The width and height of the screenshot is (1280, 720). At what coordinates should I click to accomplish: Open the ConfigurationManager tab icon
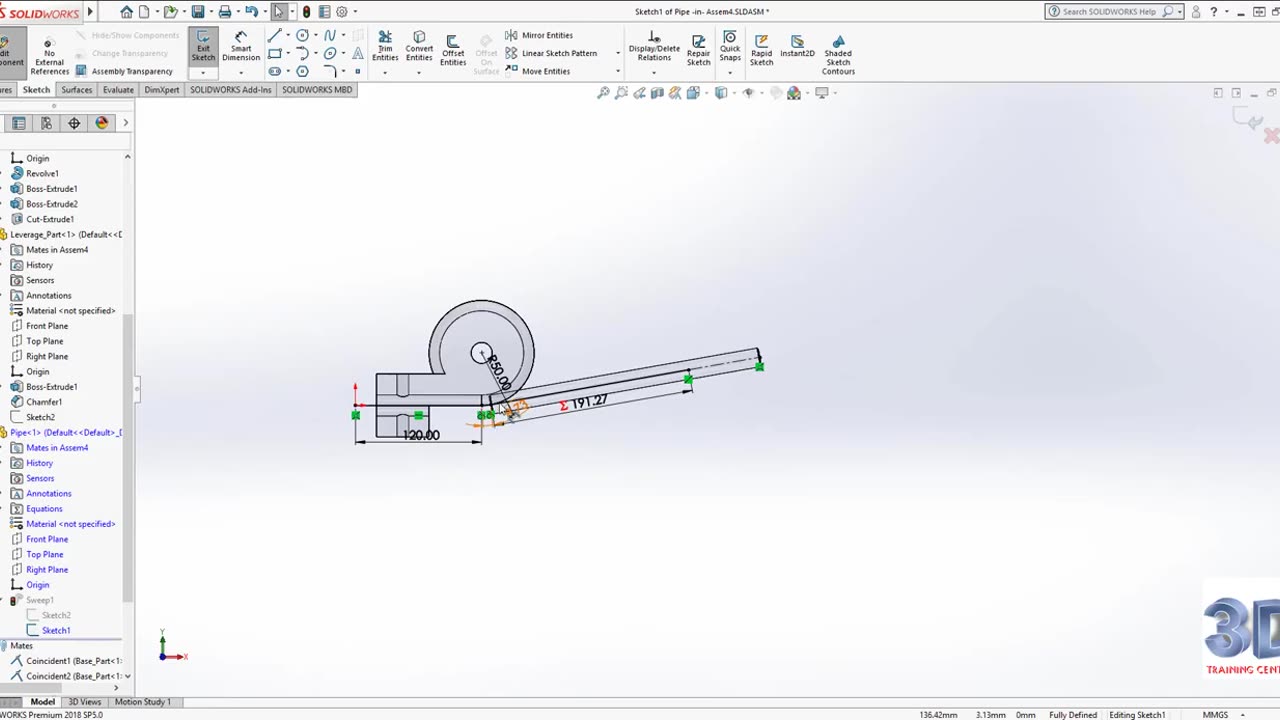click(x=46, y=123)
